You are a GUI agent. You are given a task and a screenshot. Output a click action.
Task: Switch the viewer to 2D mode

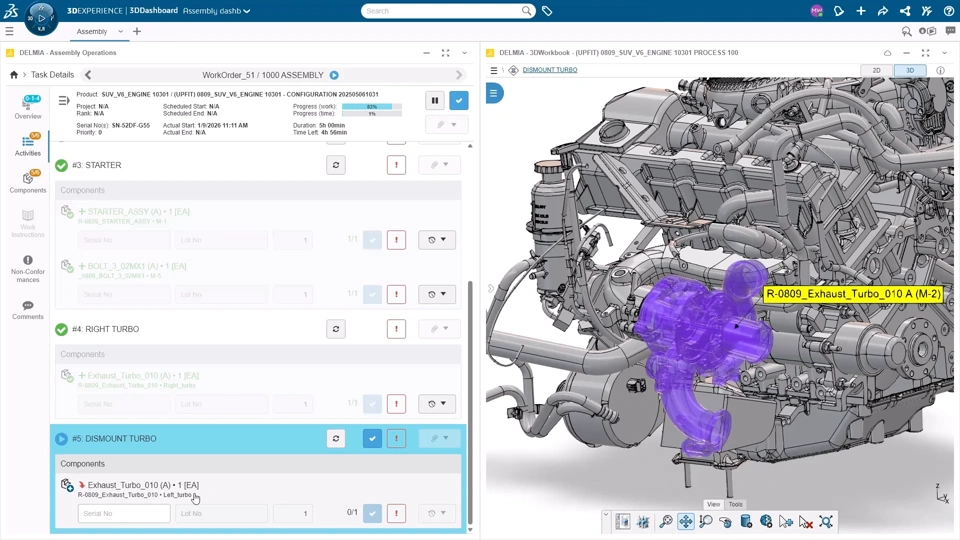click(x=876, y=70)
